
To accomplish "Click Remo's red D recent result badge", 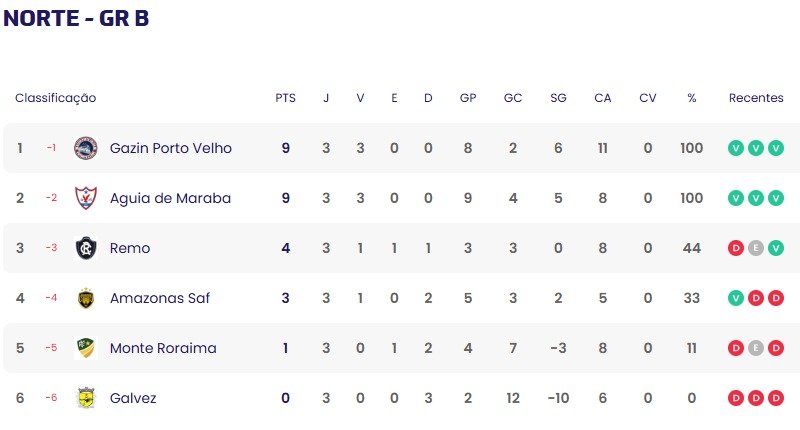I will [x=736, y=248].
